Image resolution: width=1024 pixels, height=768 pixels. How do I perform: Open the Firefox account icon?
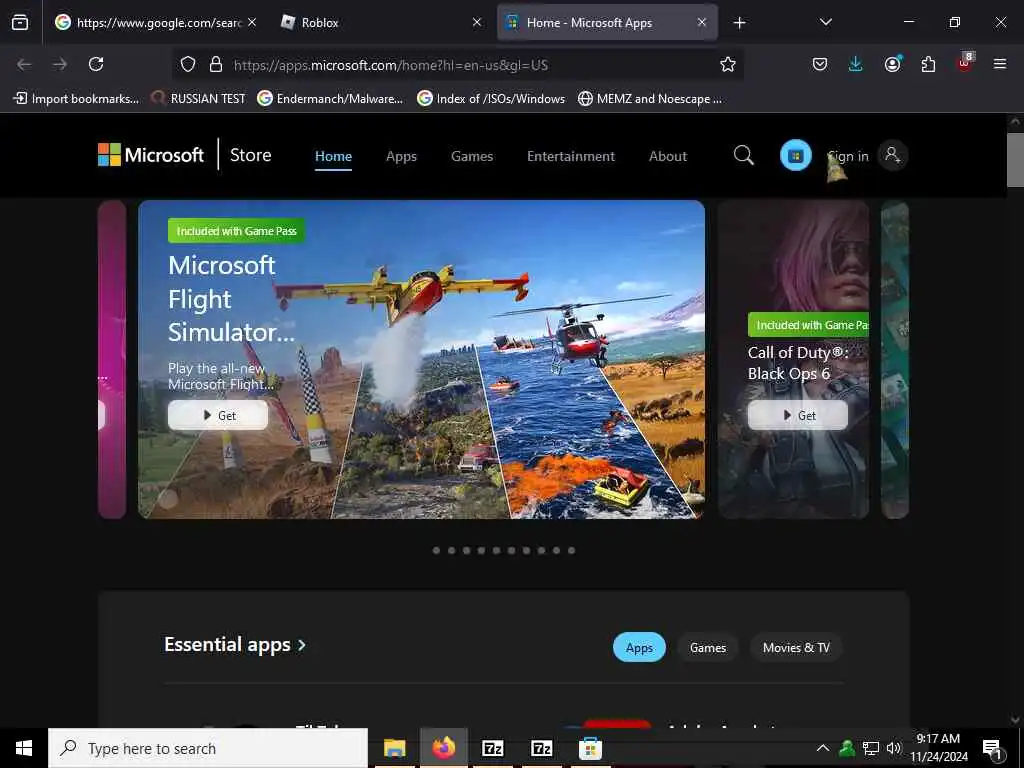(892, 64)
